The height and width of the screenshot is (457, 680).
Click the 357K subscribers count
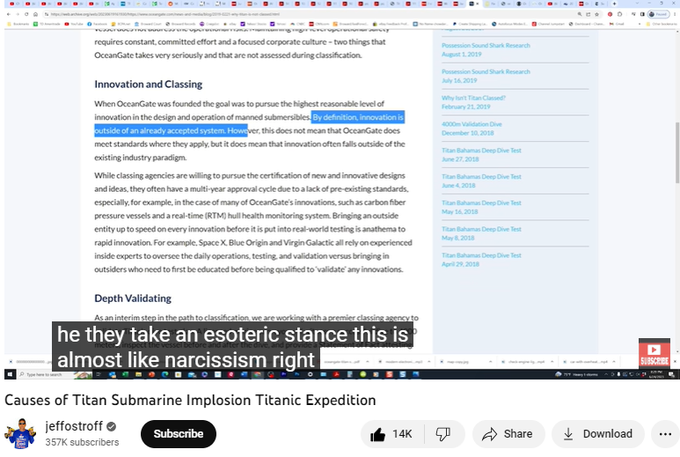tap(82, 442)
